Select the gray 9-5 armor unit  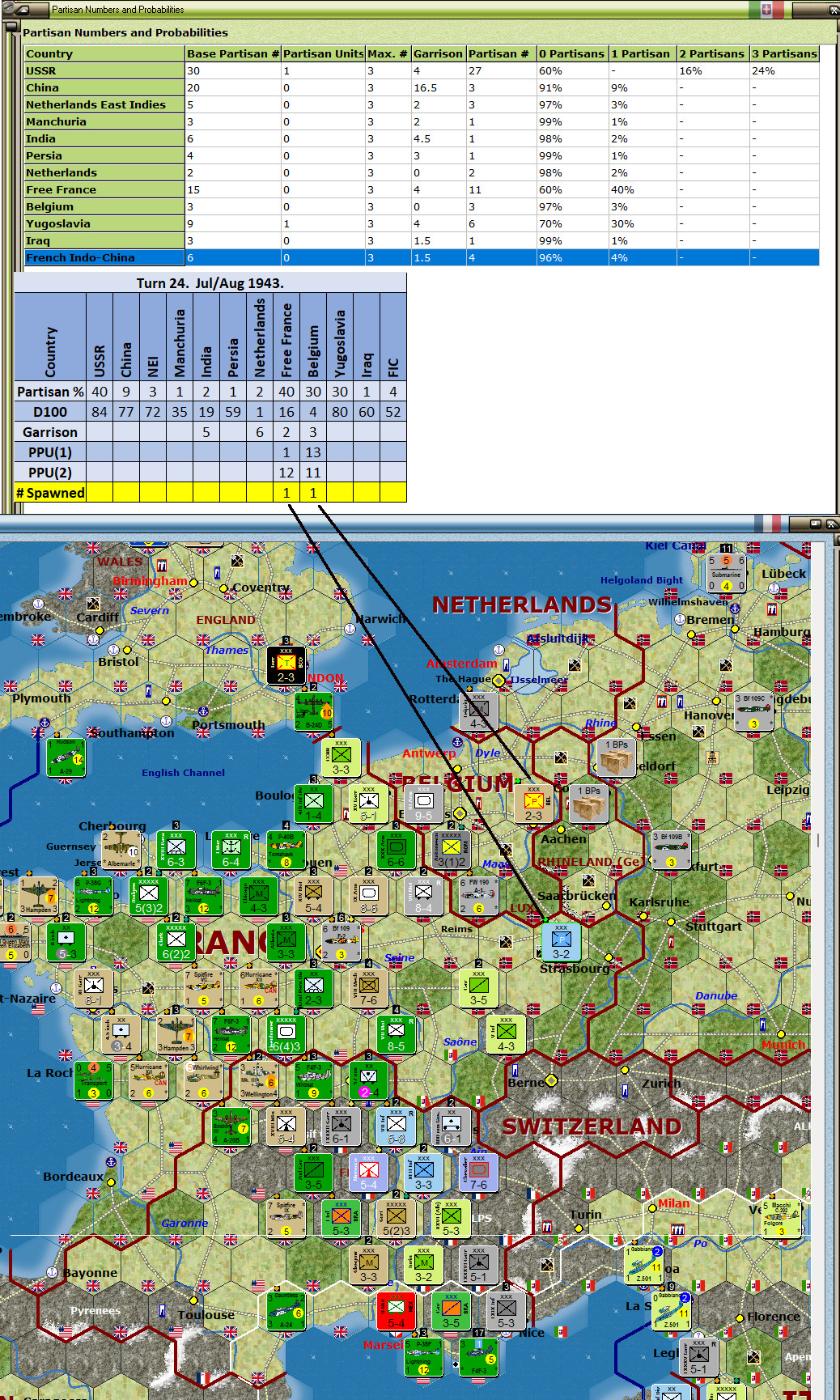click(423, 804)
